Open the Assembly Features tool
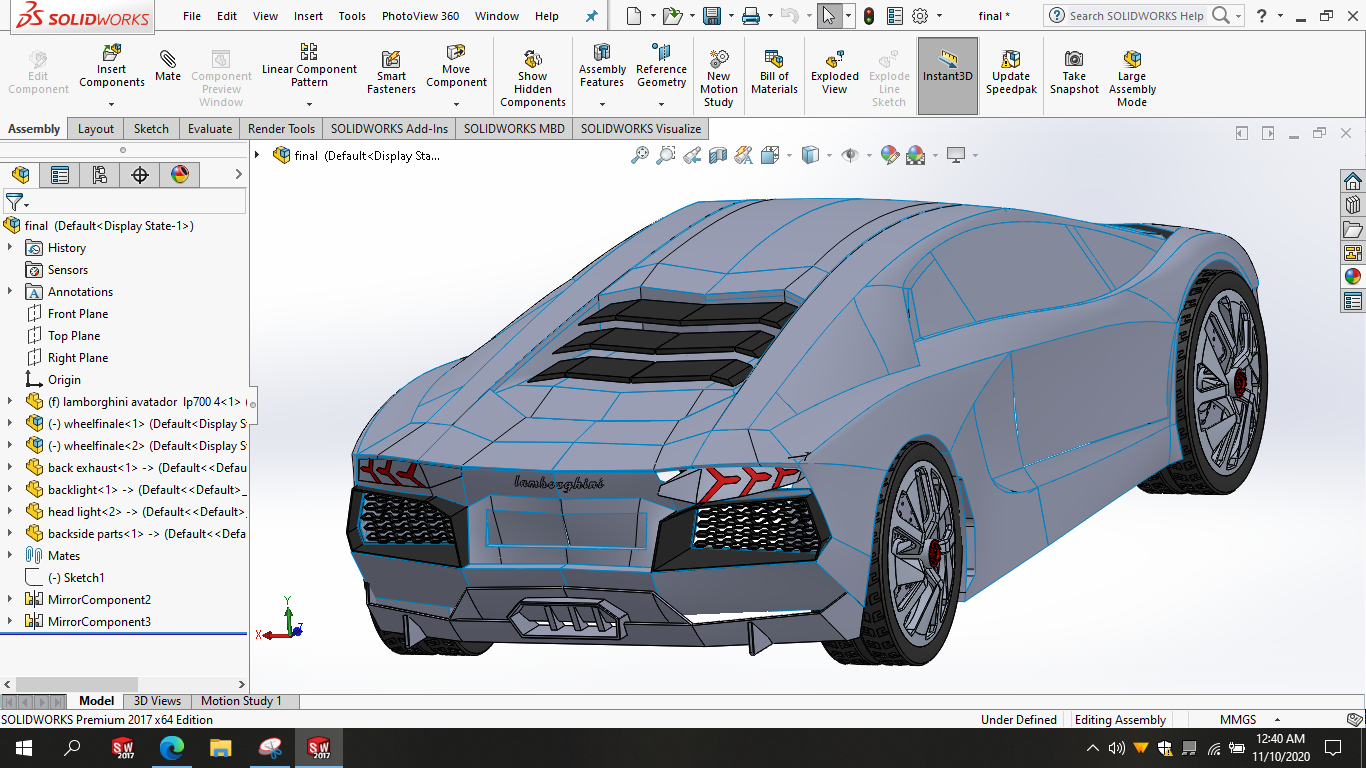The width and height of the screenshot is (1366, 768). 602,66
